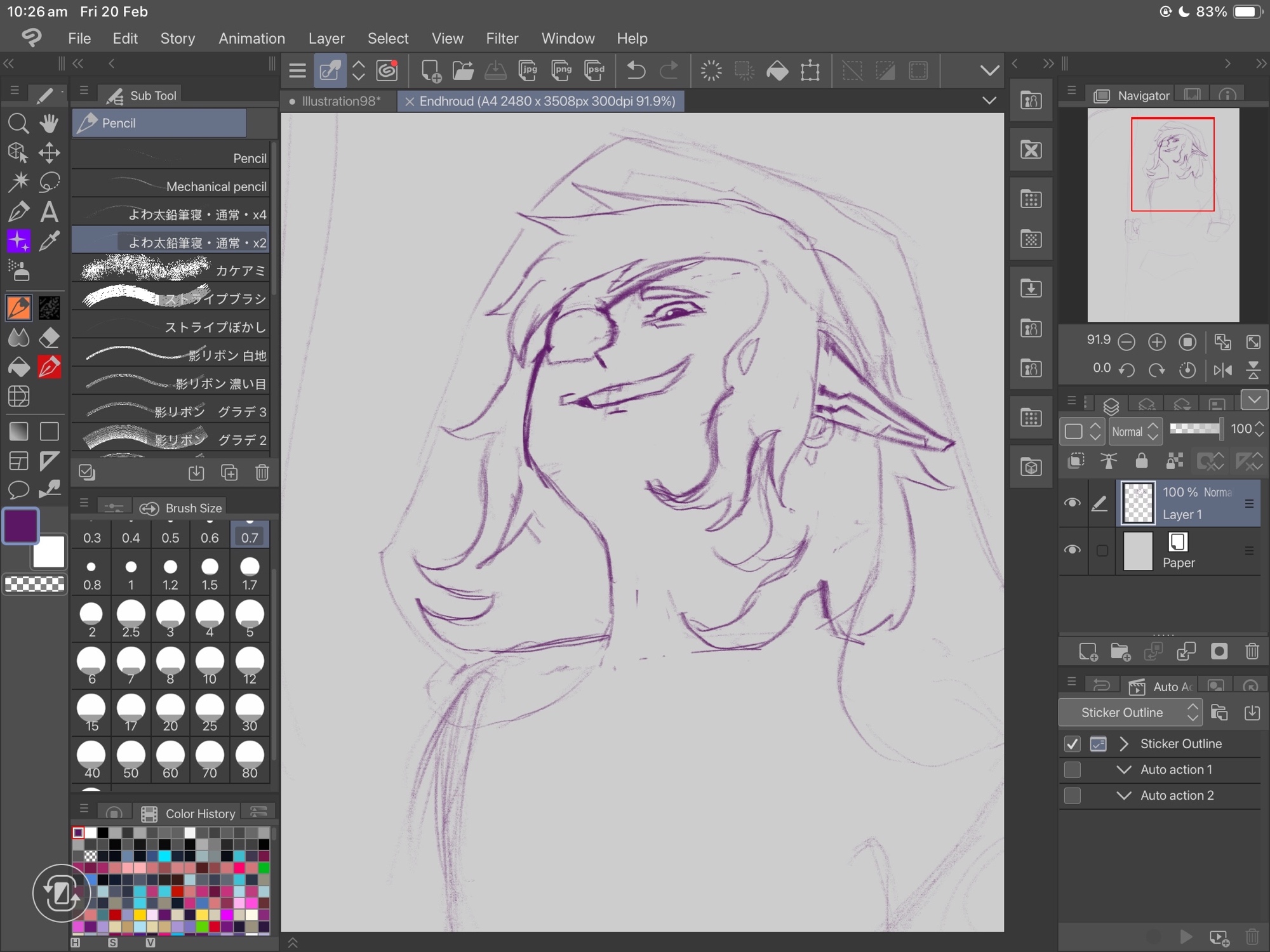Click the Flip Horizontal navigator icon
Viewport: 1270px width, 952px height.
tap(1222, 370)
